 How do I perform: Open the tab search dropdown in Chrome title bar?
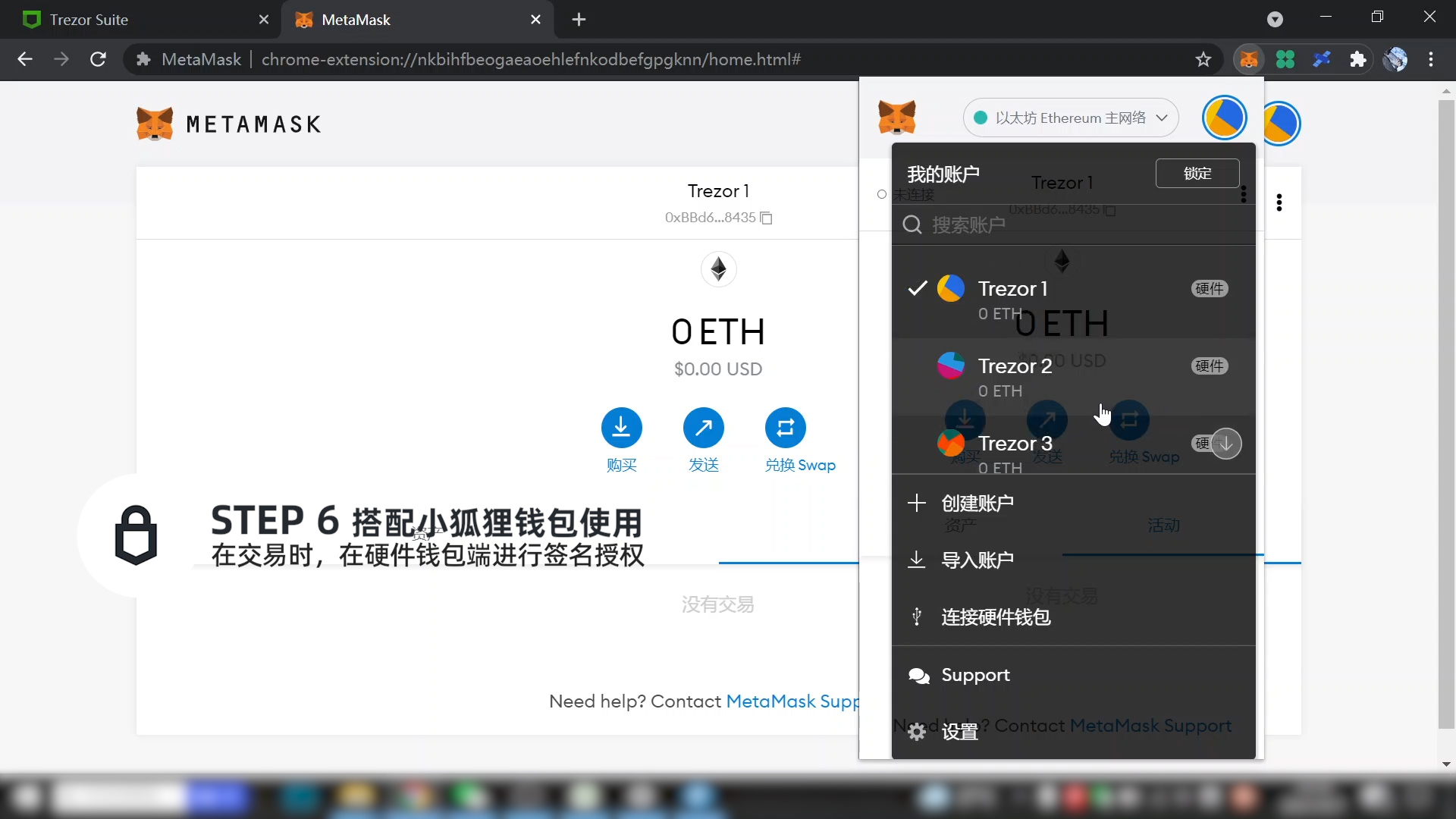pos(1276,20)
